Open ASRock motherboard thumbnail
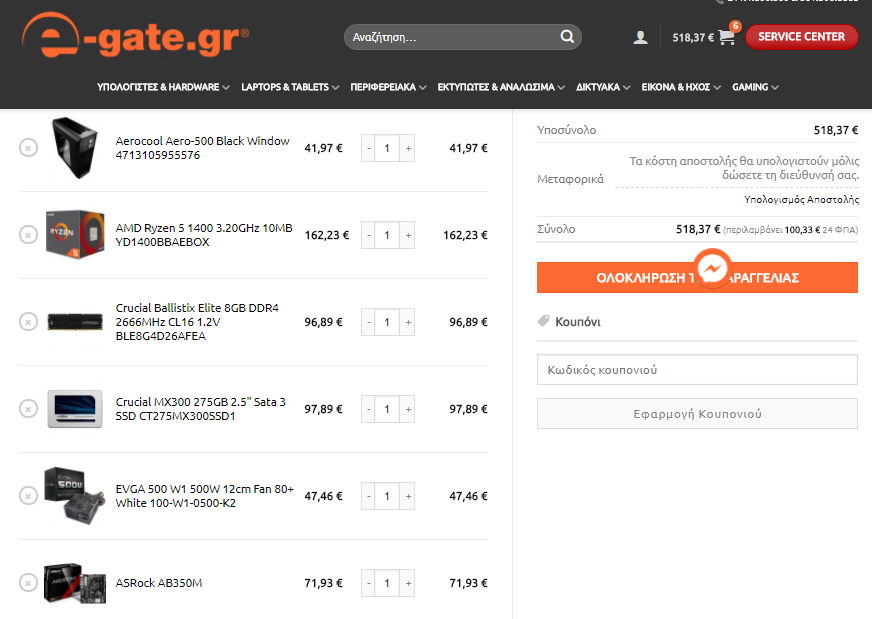Viewport: 872px width, 619px height. pyautogui.click(x=75, y=583)
